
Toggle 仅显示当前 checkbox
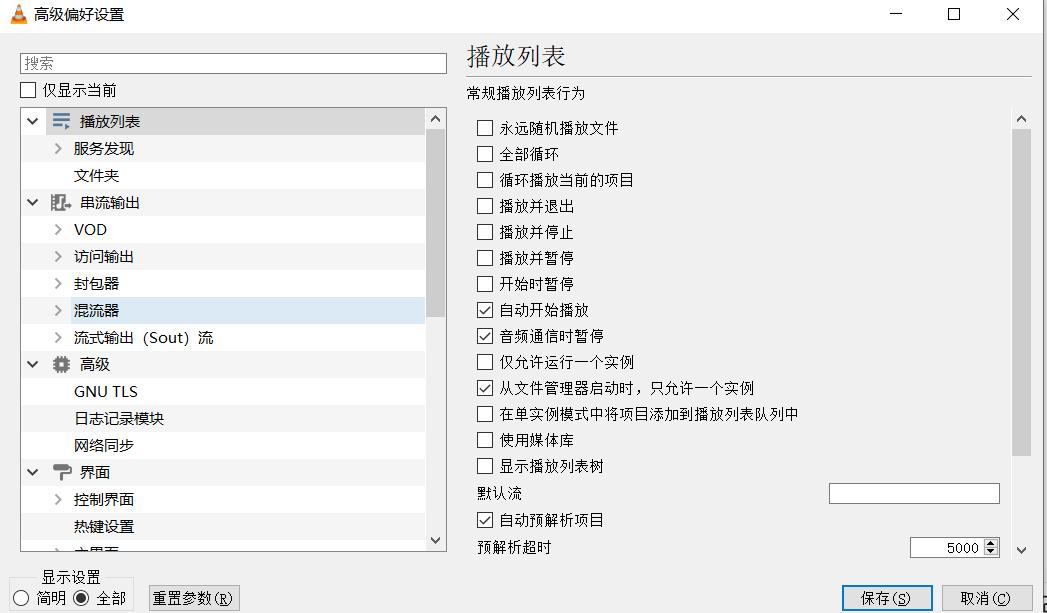(x=28, y=90)
